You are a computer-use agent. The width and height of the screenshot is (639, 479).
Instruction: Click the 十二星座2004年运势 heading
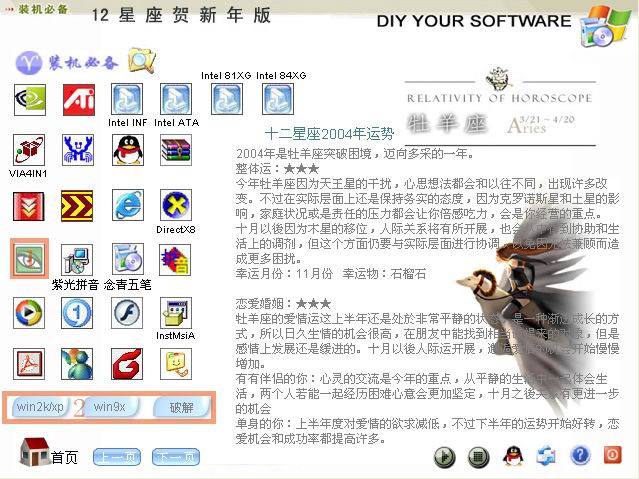(329, 133)
